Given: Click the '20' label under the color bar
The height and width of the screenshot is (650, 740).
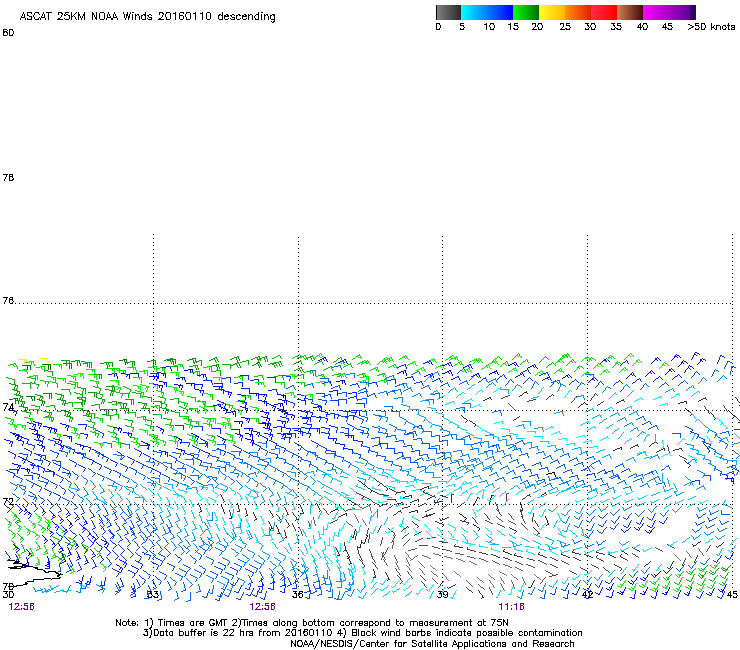Looking at the screenshot, I should [x=537, y=27].
